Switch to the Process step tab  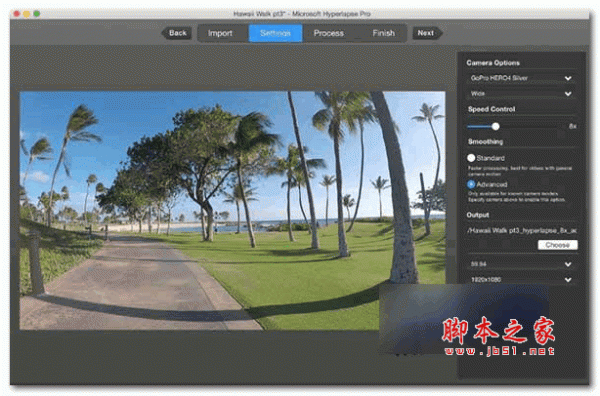(329, 33)
